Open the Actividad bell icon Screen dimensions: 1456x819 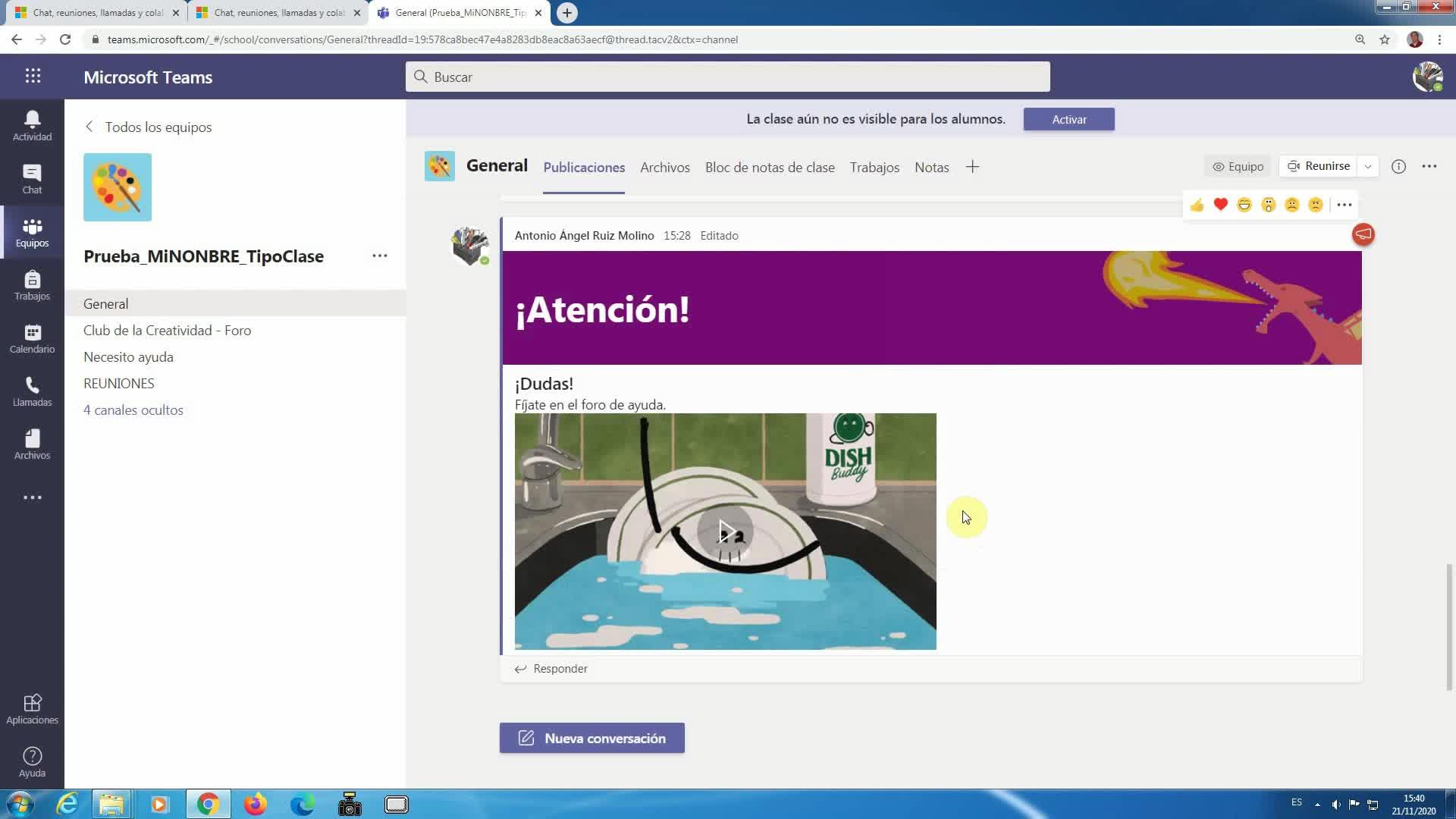[32, 125]
